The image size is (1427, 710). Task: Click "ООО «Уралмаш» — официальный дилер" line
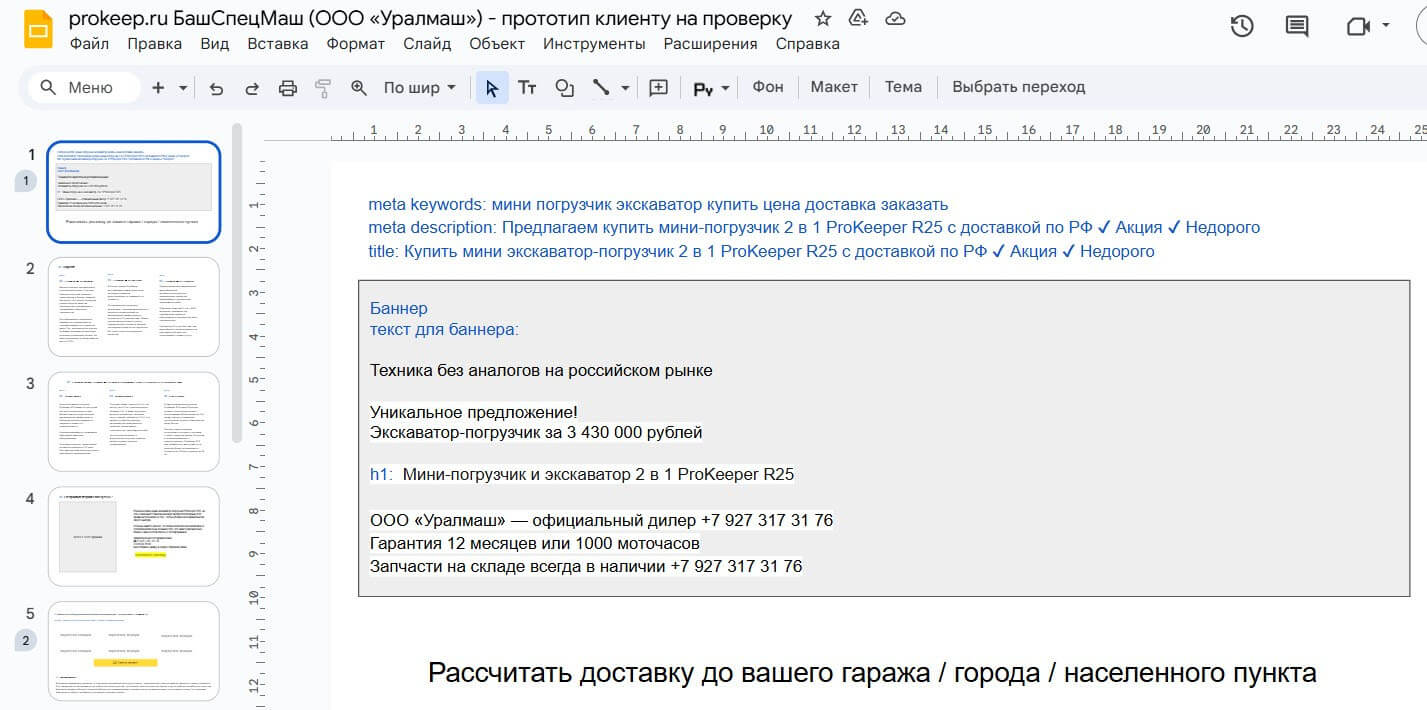coord(601,520)
